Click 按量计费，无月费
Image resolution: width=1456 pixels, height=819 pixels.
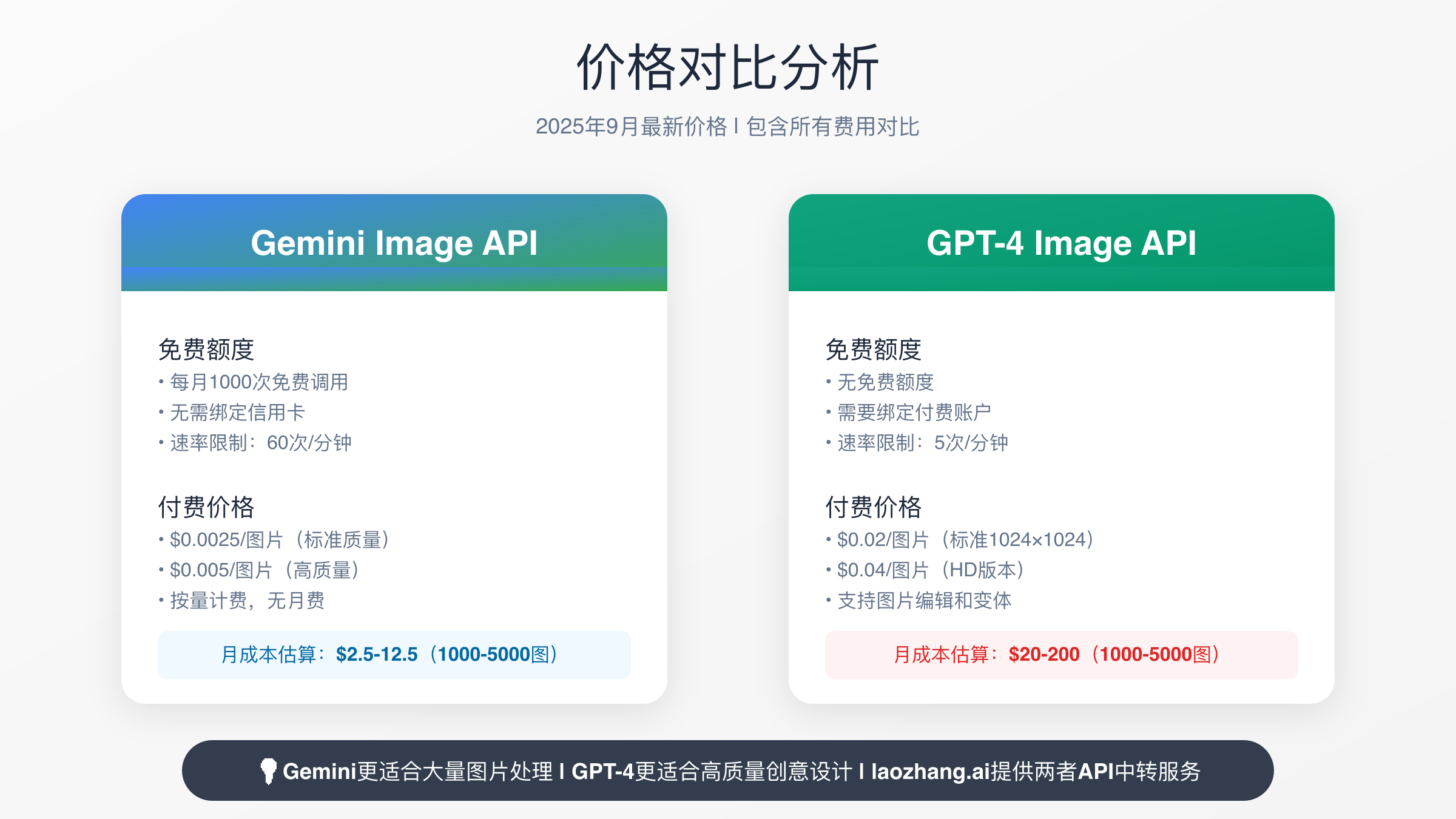(248, 601)
